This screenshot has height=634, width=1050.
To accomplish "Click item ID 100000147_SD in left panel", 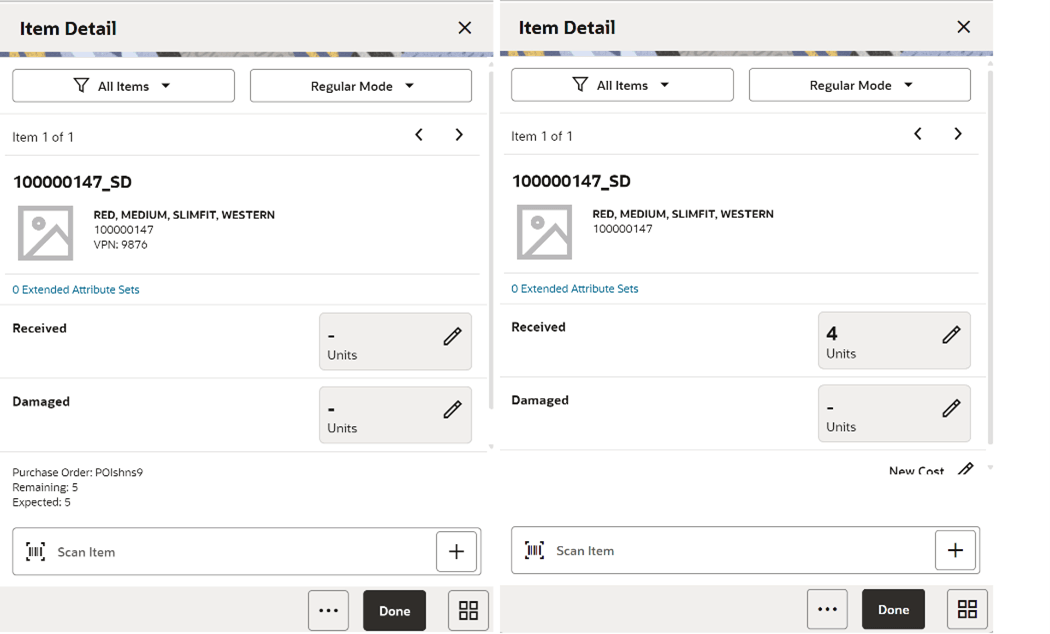I will point(72,182).
